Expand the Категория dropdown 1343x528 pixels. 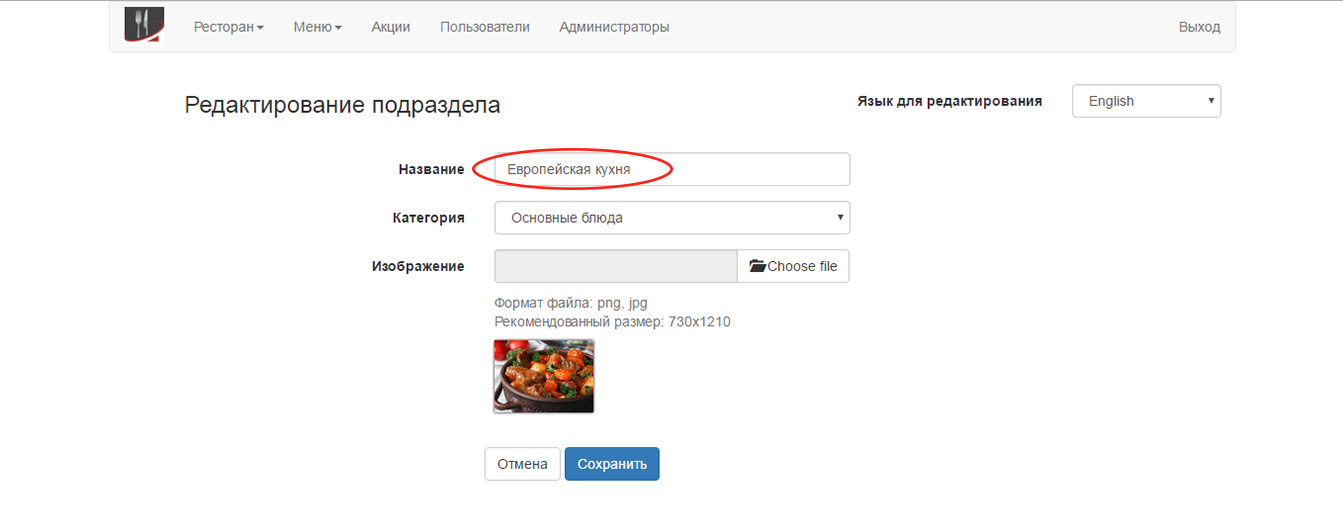(672, 217)
